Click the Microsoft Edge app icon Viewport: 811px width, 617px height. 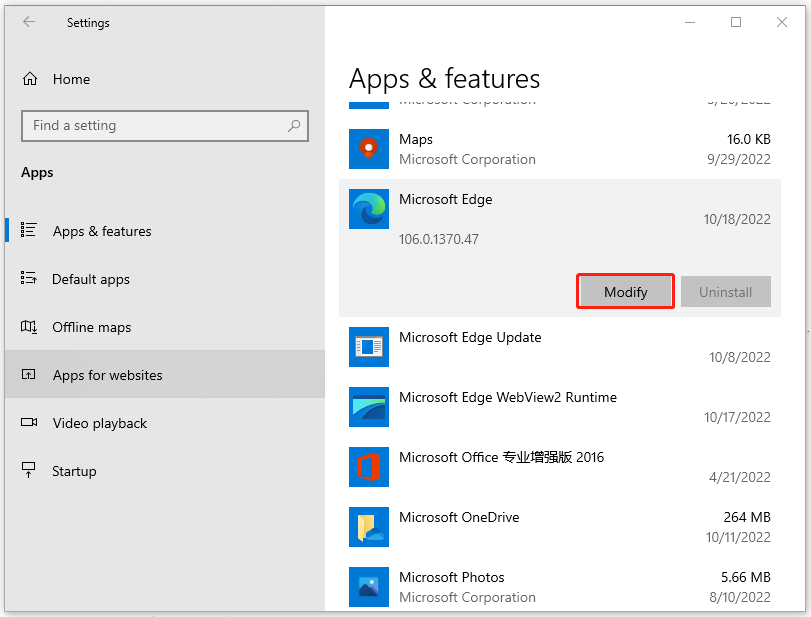pos(369,209)
